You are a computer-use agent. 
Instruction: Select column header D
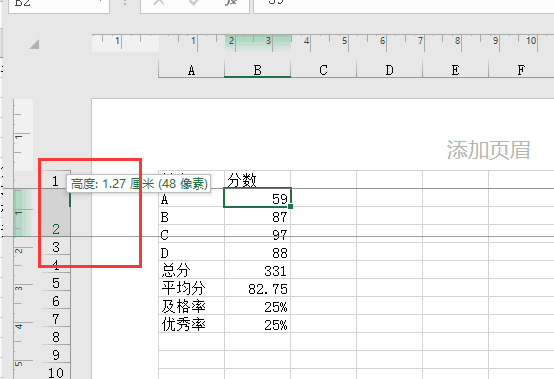click(389, 70)
